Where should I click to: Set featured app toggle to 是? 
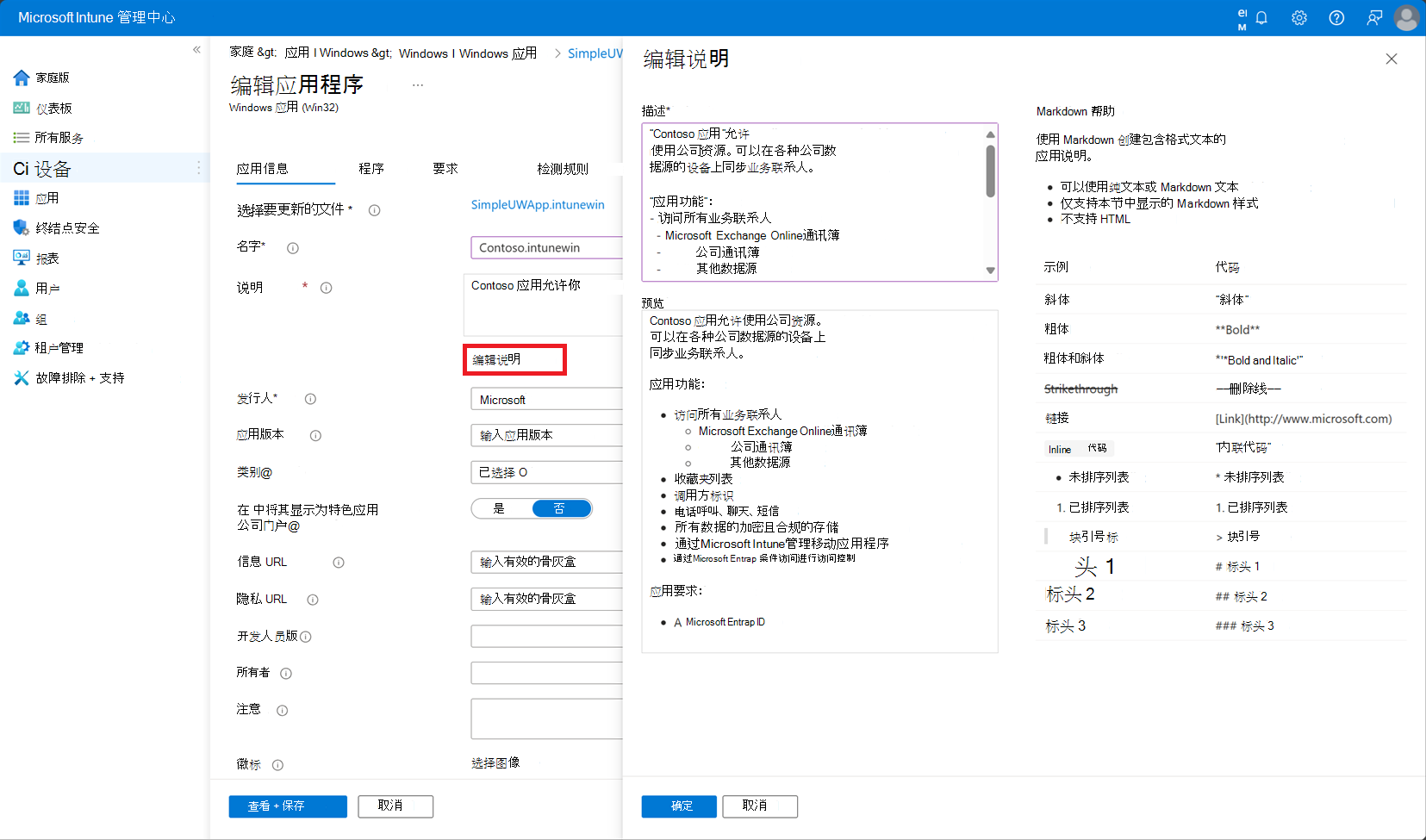pyautogui.click(x=501, y=508)
